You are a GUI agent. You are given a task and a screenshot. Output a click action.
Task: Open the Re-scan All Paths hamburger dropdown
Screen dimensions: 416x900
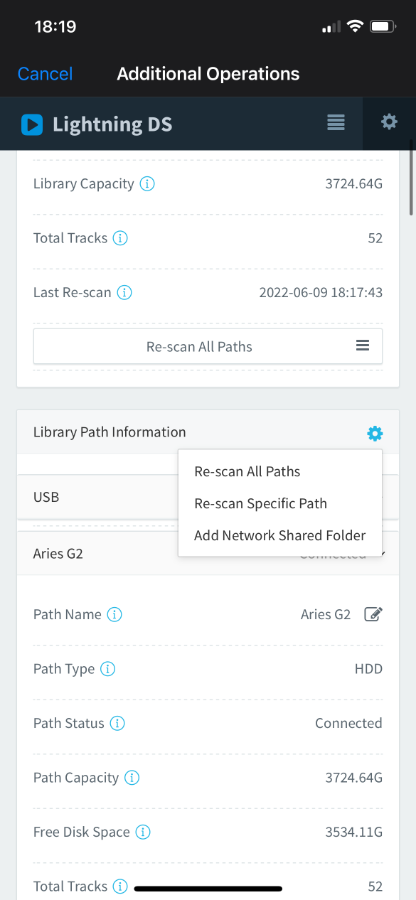(x=362, y=346)
